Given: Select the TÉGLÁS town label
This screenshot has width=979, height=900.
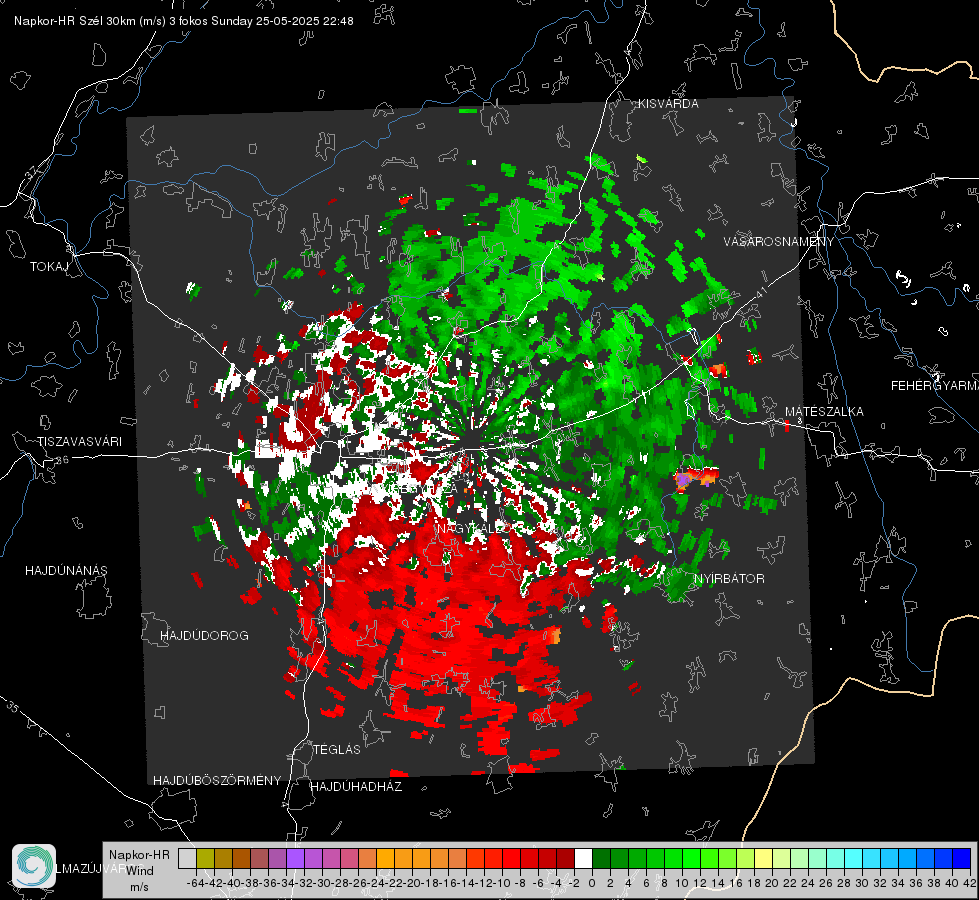Looking at the screenshot, I should [337, 750].
